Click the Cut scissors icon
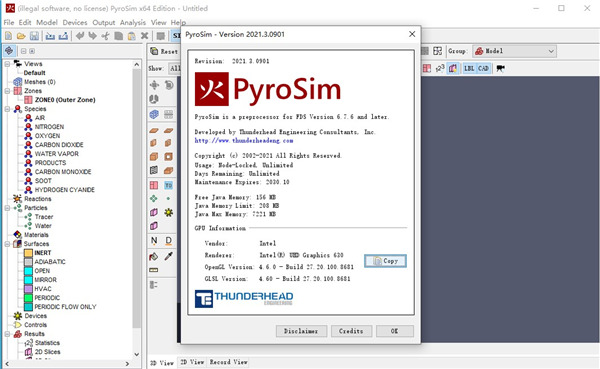 tap(105, 36)
